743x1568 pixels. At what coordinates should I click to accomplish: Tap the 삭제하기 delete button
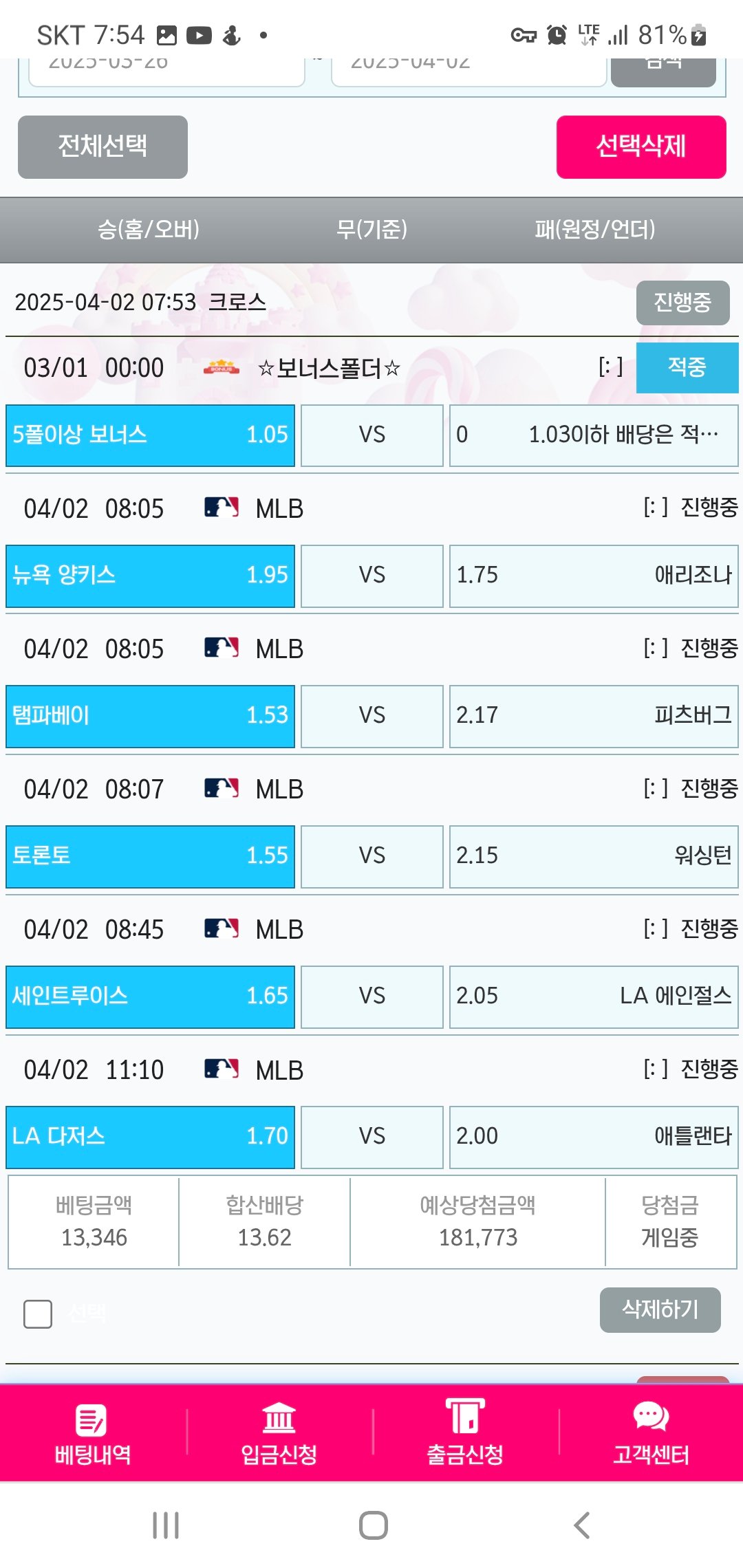(x=660, y=1309)
